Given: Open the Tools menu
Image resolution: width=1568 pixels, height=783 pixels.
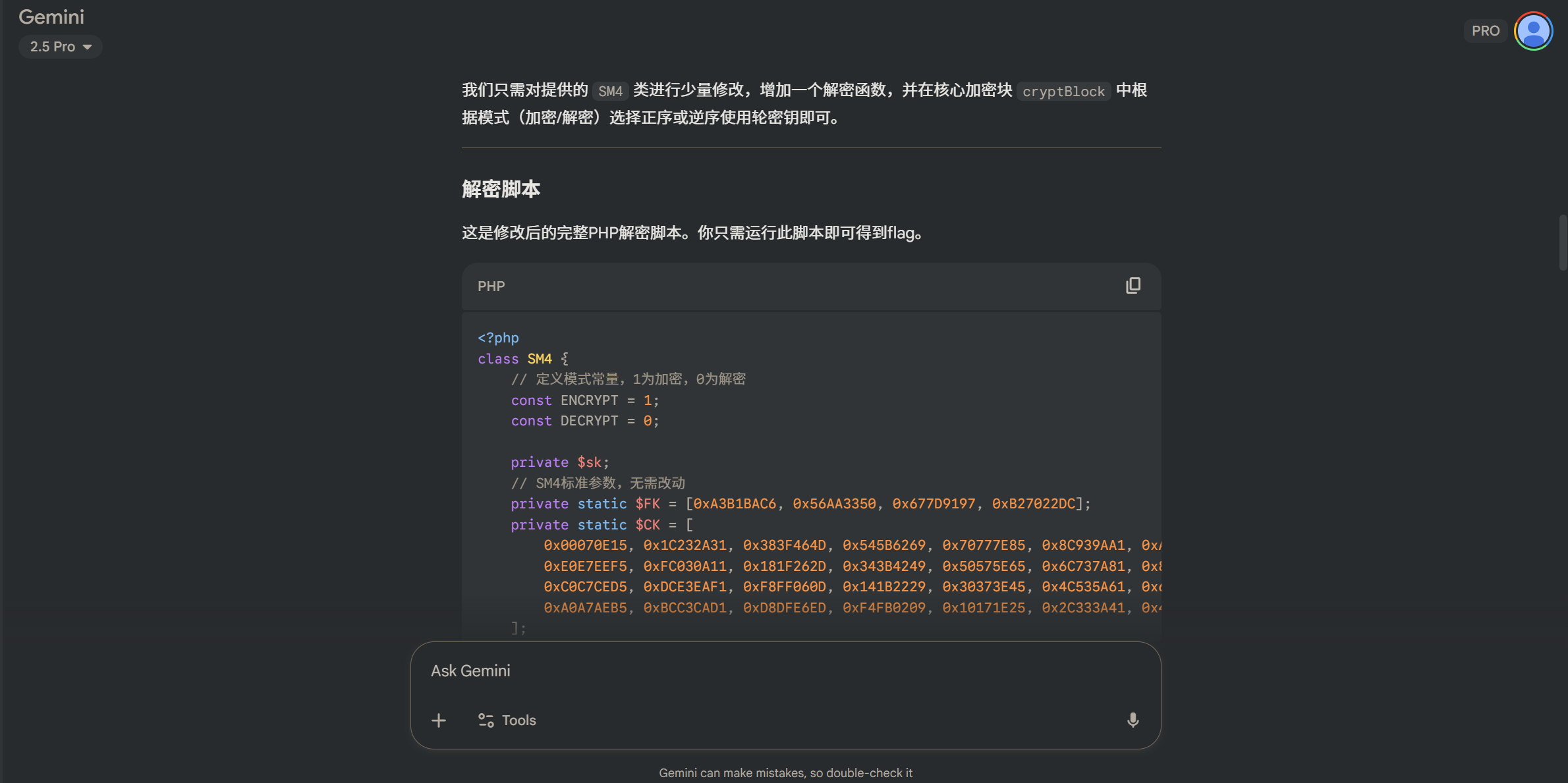Looking at the screenshot, I should click(x=507, y=720).
